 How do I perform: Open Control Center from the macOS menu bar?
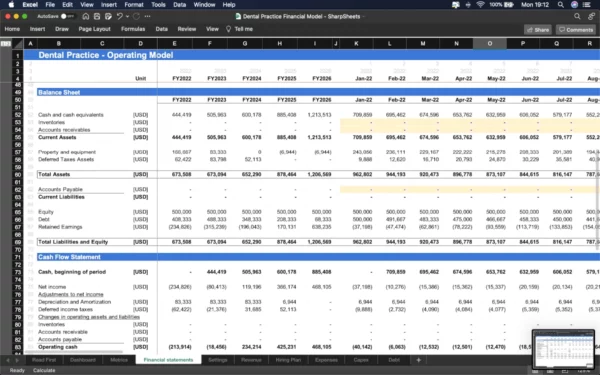tap(586, 5)
